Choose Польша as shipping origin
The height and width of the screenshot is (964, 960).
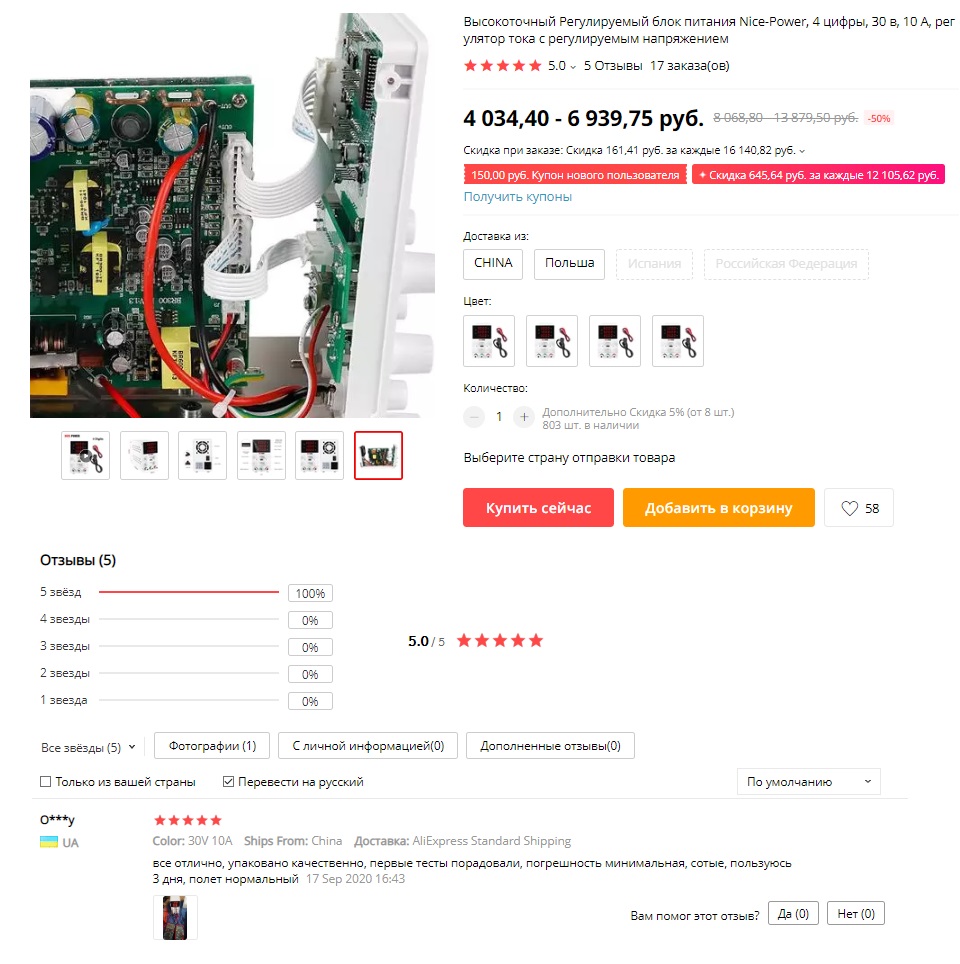569,264
